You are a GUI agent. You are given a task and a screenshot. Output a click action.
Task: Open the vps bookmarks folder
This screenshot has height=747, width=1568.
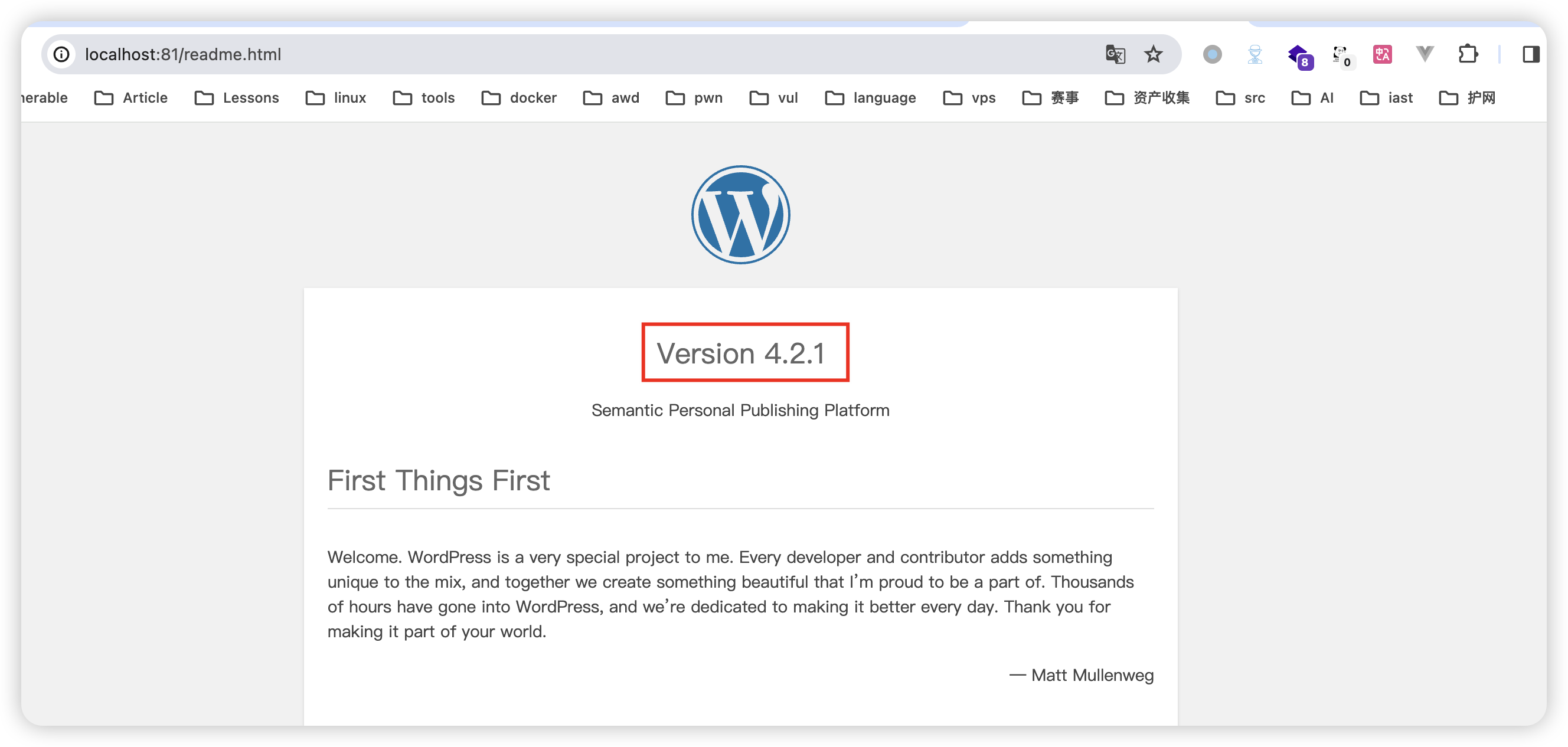pyautogui.click(x=969, y=97)
